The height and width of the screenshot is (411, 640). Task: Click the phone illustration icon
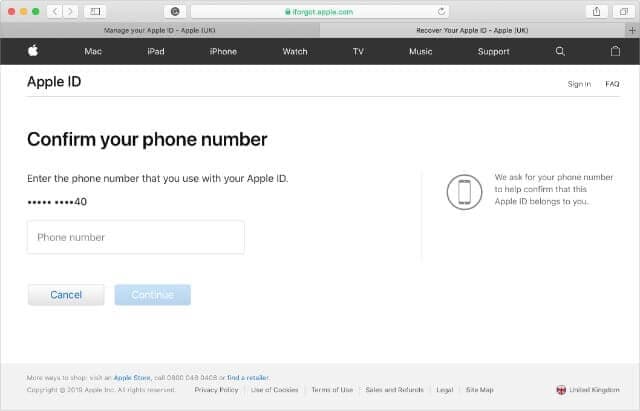point(464,192)
